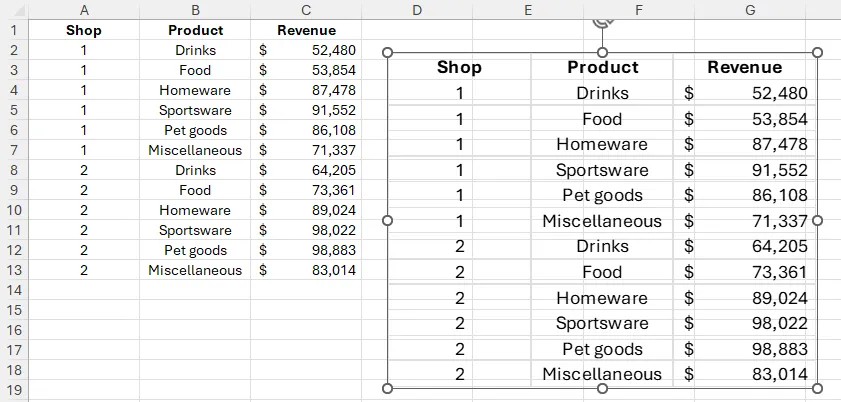
Task: Select row 18 header
Action: [x=14, y=370]
